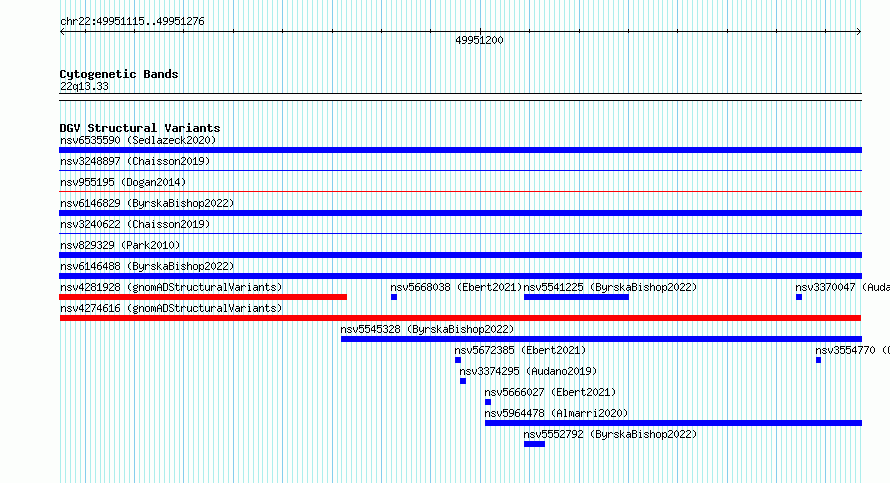Click the nsv6146829 (ByrskaBishop2022) label
This screenshot has width=890, height=483.
pyautogui.click(x=147, y=203)
